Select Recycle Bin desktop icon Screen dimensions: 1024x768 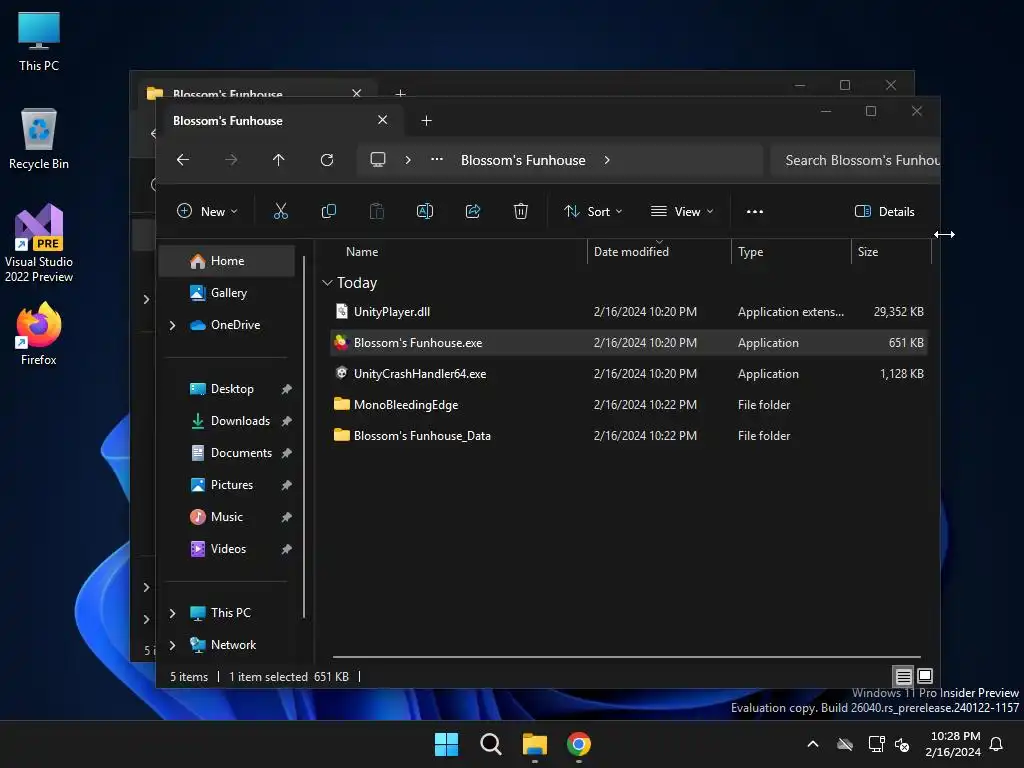pyautogui.click(x=39, y=139)
